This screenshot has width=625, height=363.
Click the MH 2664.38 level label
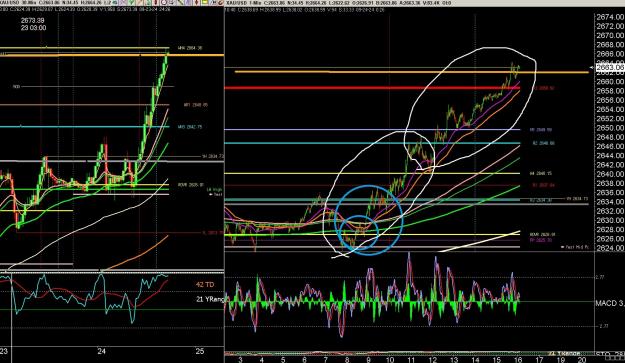click(190, 48)
